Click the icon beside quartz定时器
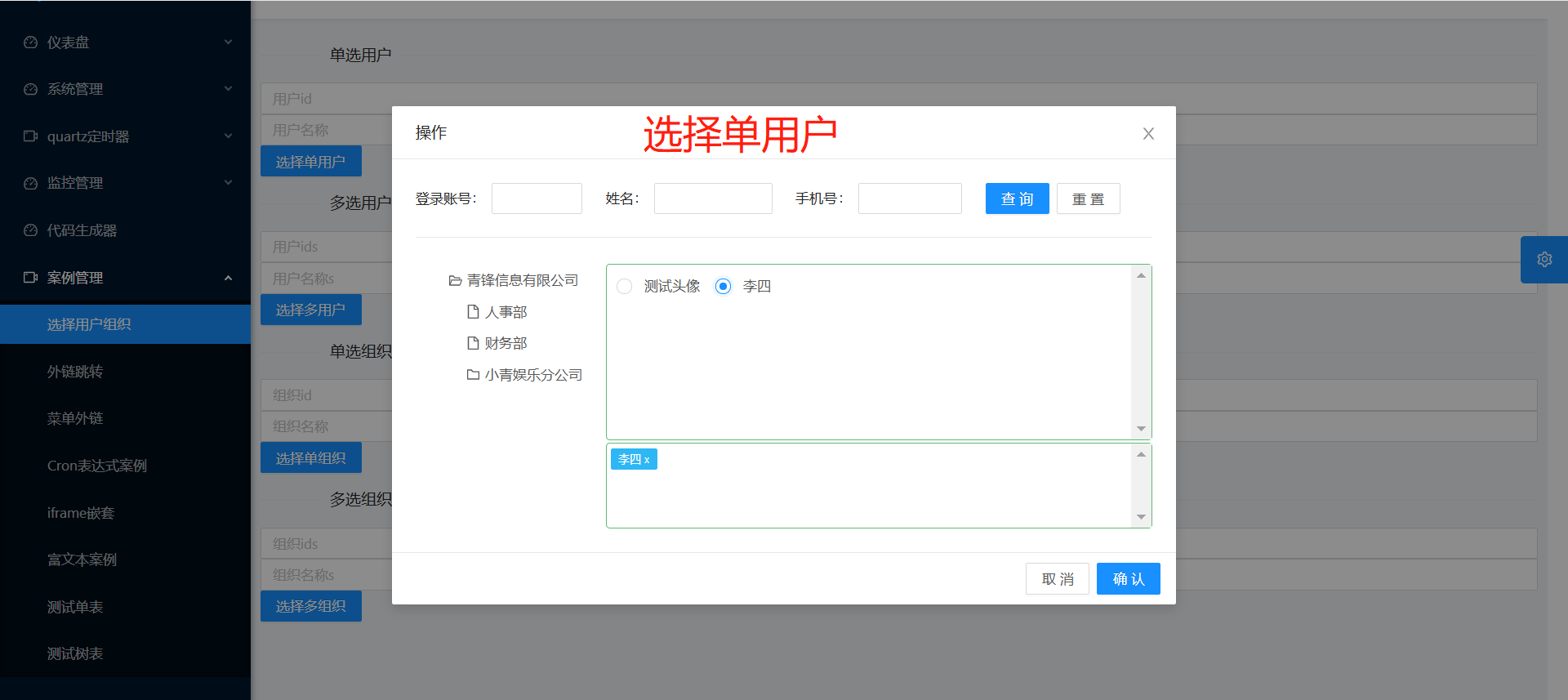Image resolution: width=1568 pixels, height=700 pixels. pos(30,136)
